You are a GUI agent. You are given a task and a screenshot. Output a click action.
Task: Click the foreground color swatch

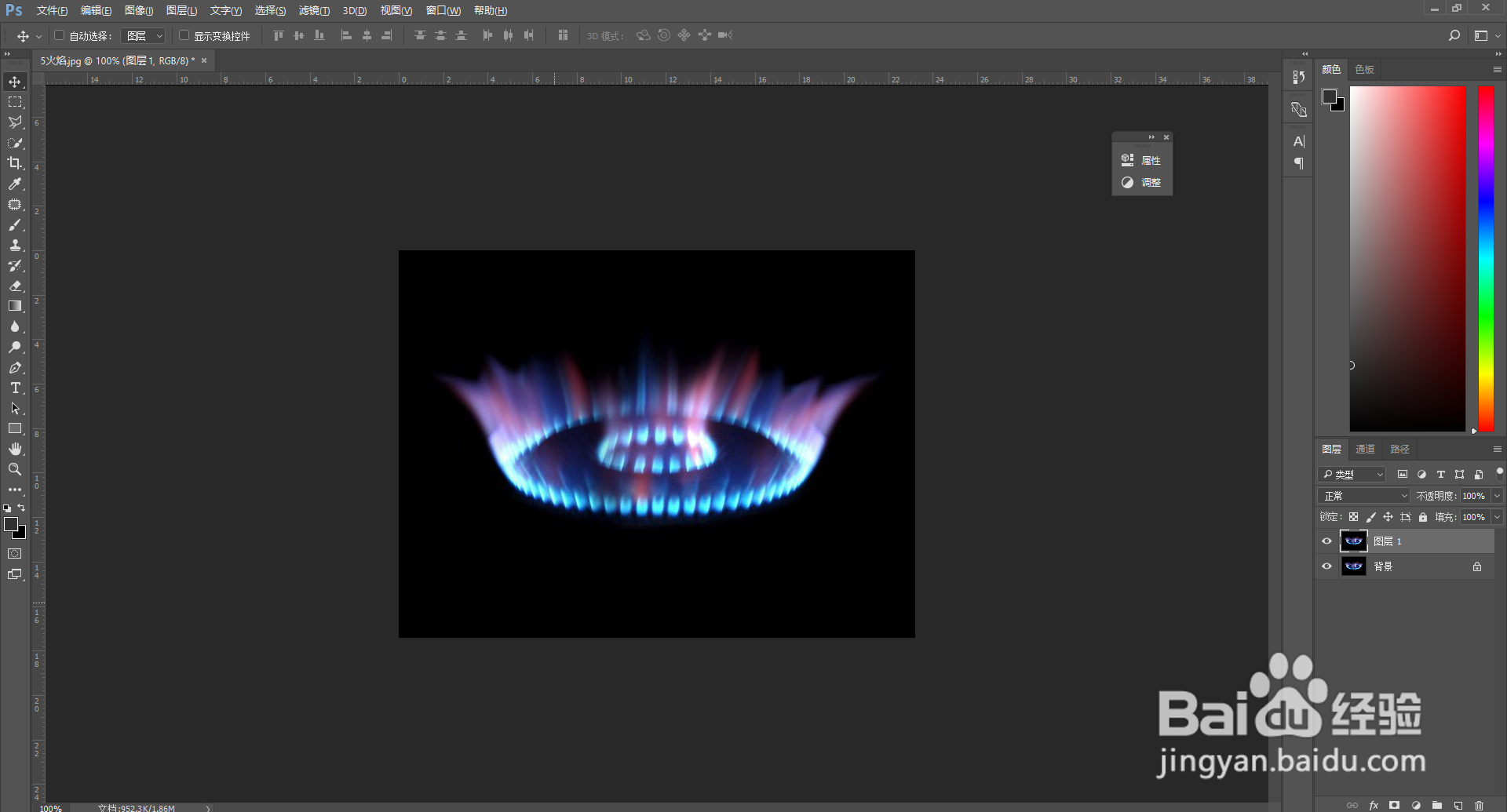tap(12, 524)
